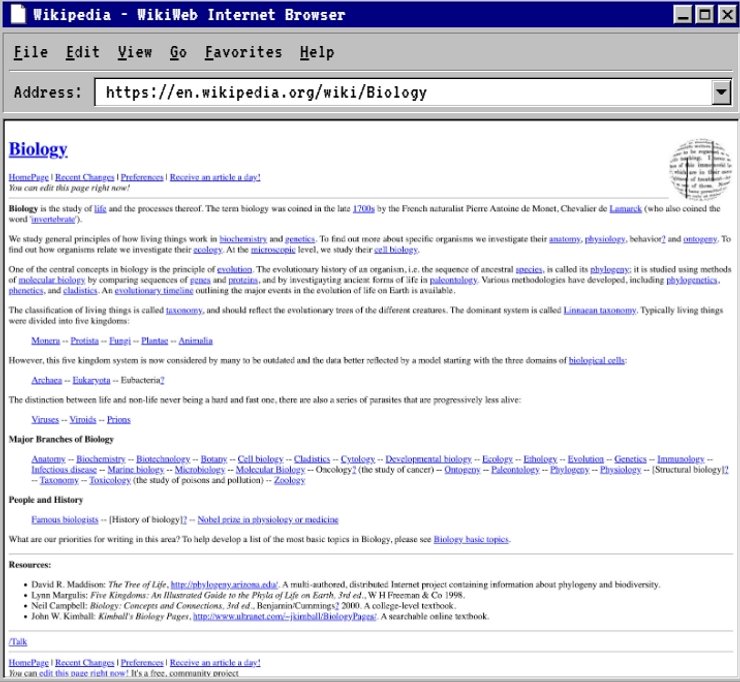The height and width of the screenshot is (682, 740).
Task: Open the Zoology branch link
Action: click(289, 480)
